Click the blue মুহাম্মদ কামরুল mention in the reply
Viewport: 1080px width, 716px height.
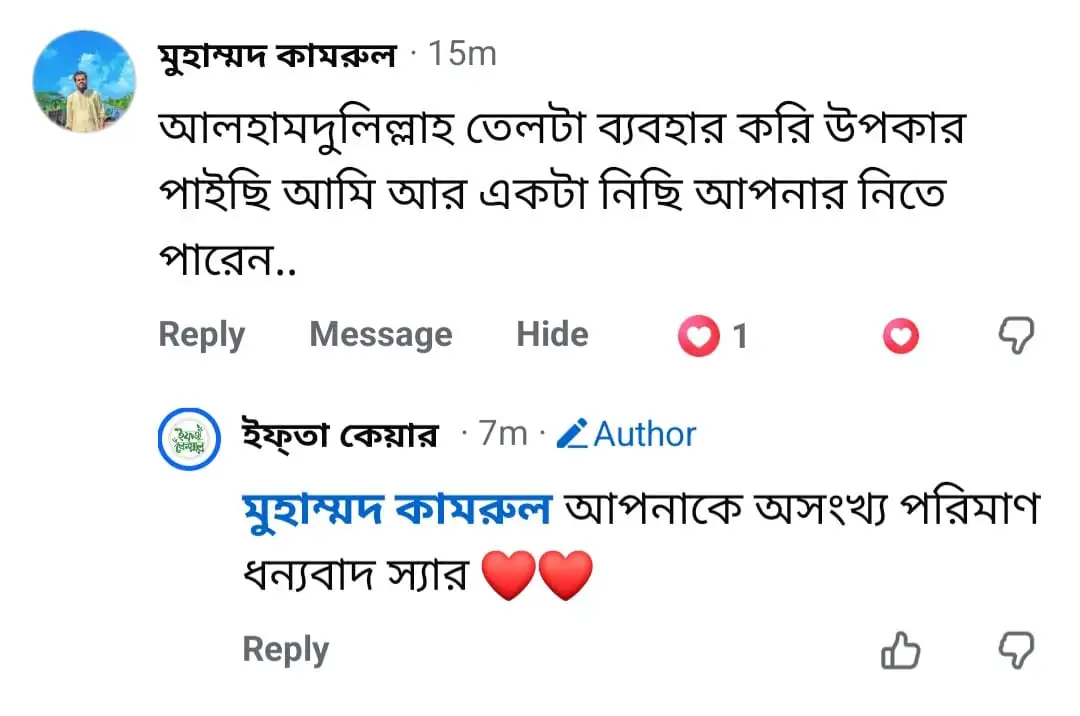(x=397, y=509)
